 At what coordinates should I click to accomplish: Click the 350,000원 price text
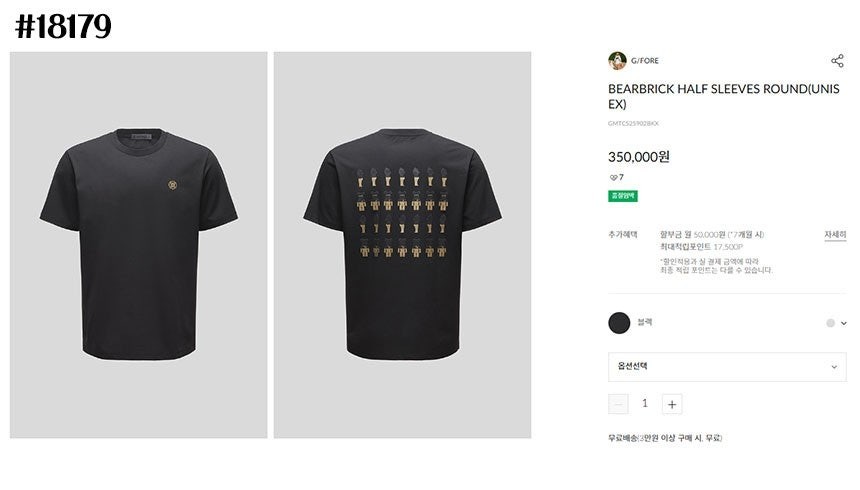pos(639,156)
